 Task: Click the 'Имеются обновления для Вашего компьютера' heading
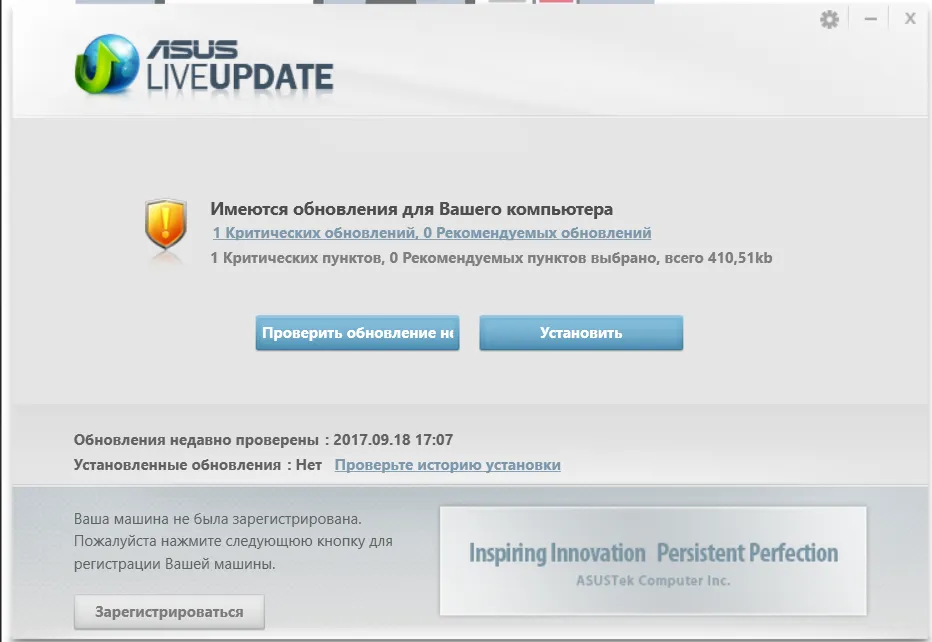point(411,209)
